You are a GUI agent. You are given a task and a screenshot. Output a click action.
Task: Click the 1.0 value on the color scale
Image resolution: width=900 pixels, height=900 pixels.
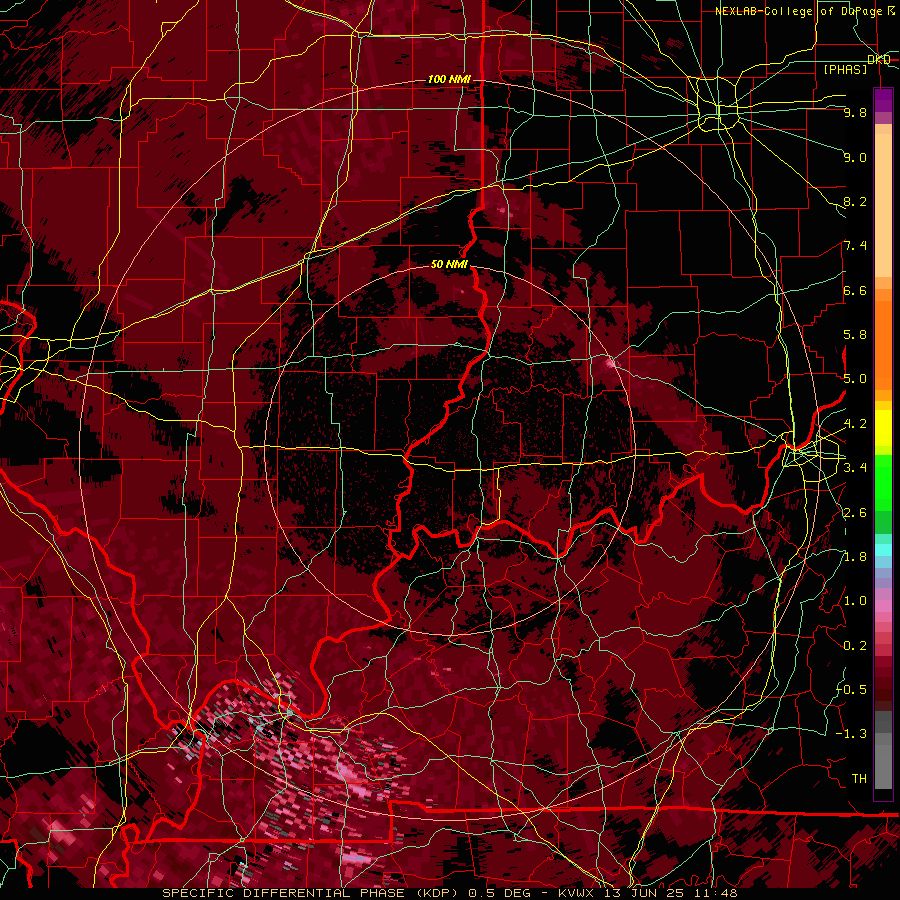coord(855,601)
